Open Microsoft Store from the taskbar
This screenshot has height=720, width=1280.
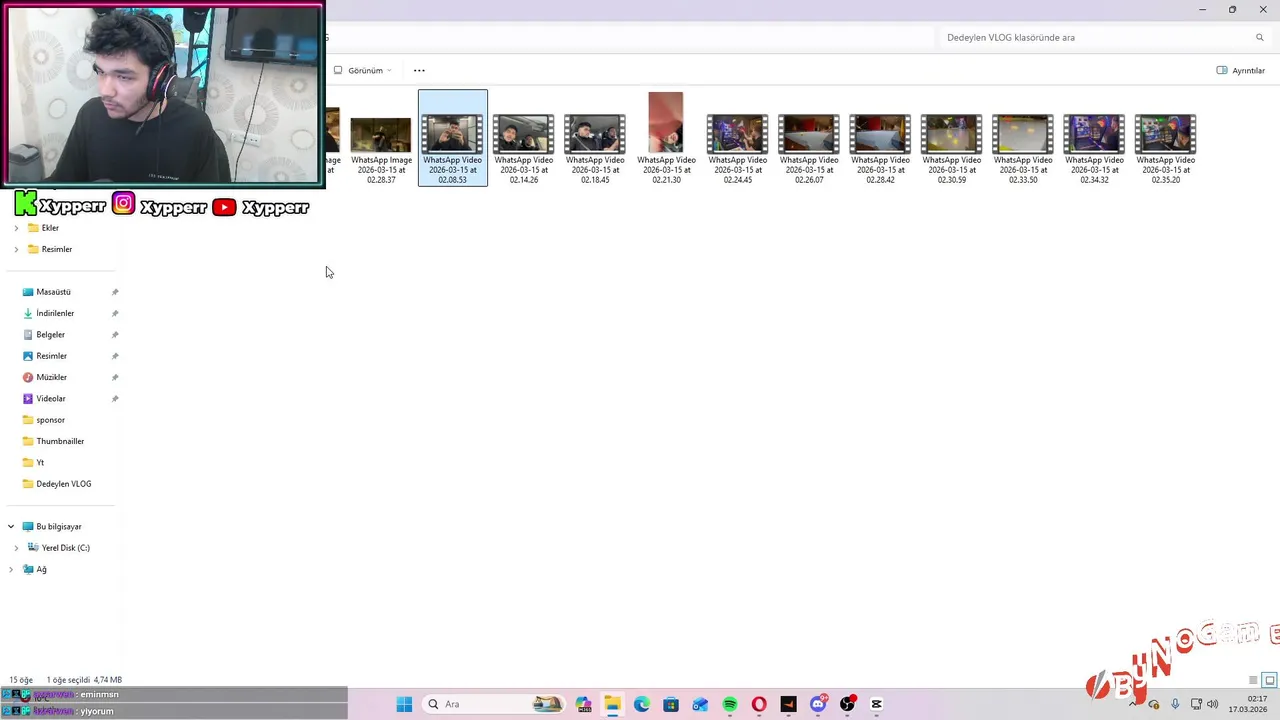click(x=671, y=704)
